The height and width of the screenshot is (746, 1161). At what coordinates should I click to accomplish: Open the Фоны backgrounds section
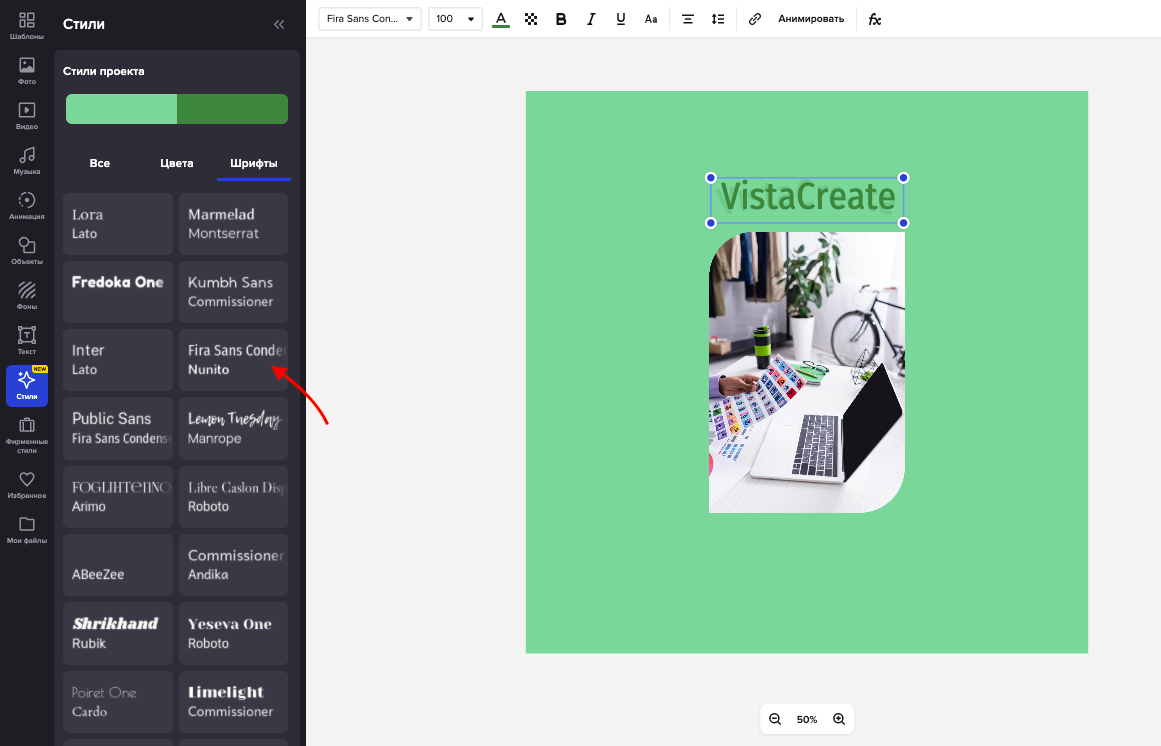point(27,295)
